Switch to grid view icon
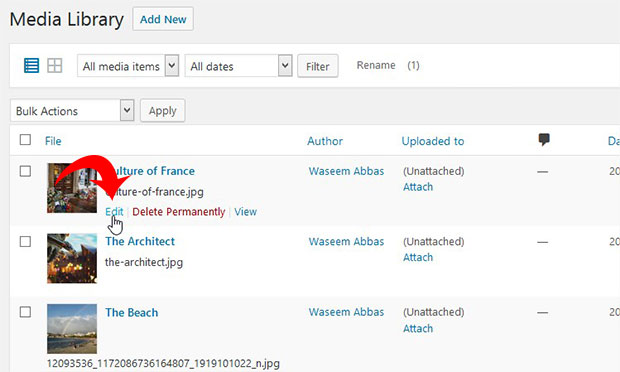Image resolution: width=620 pixels, height=372 pixels. coord(55,66)
